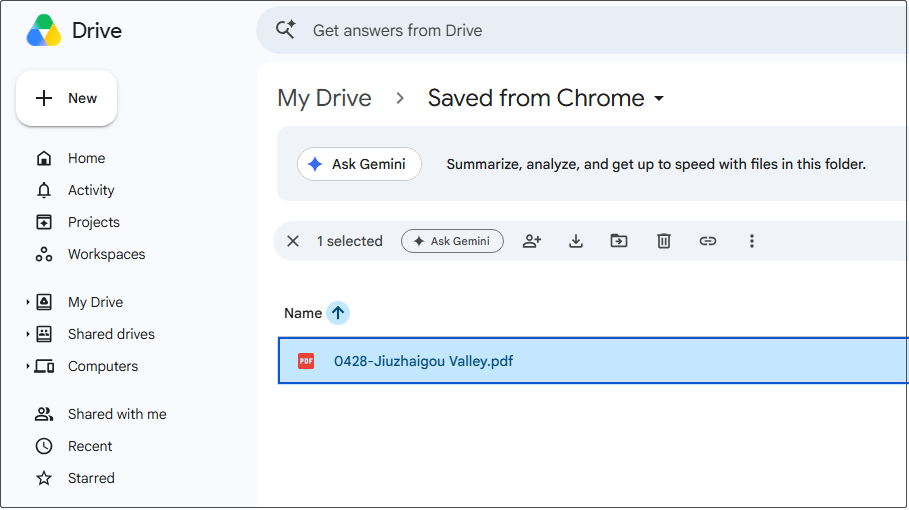Click the Recent clock icon
The height and width of the screenshot is (510, 909).
(x=44, y=446)
